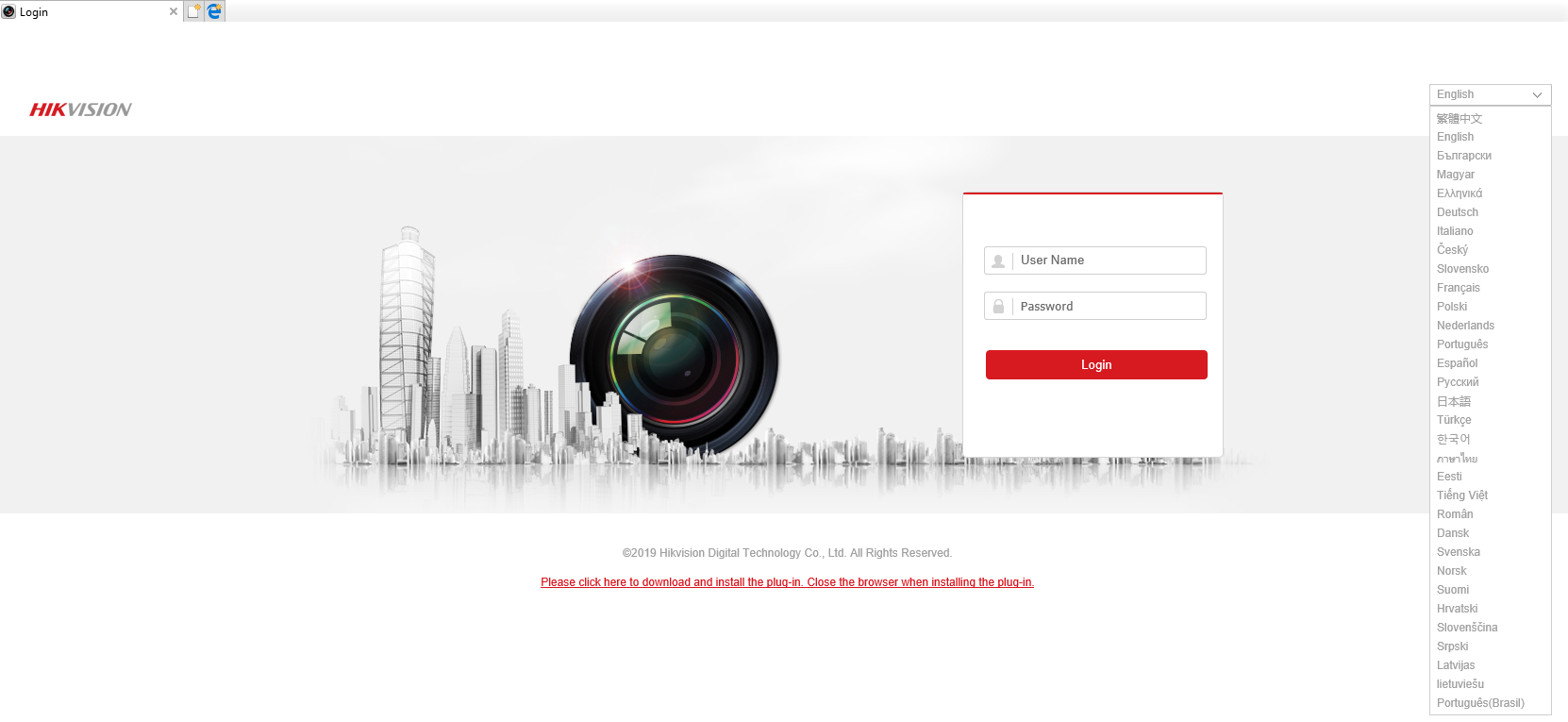This screenshot has width=1568, height=722.
Task: Choose Nederlands from the list
Action: (1465, 326)
